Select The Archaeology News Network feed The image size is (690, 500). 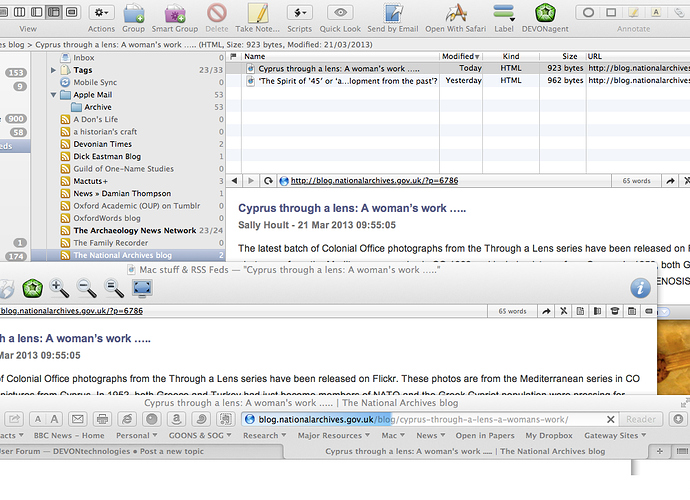pos(135,230)
